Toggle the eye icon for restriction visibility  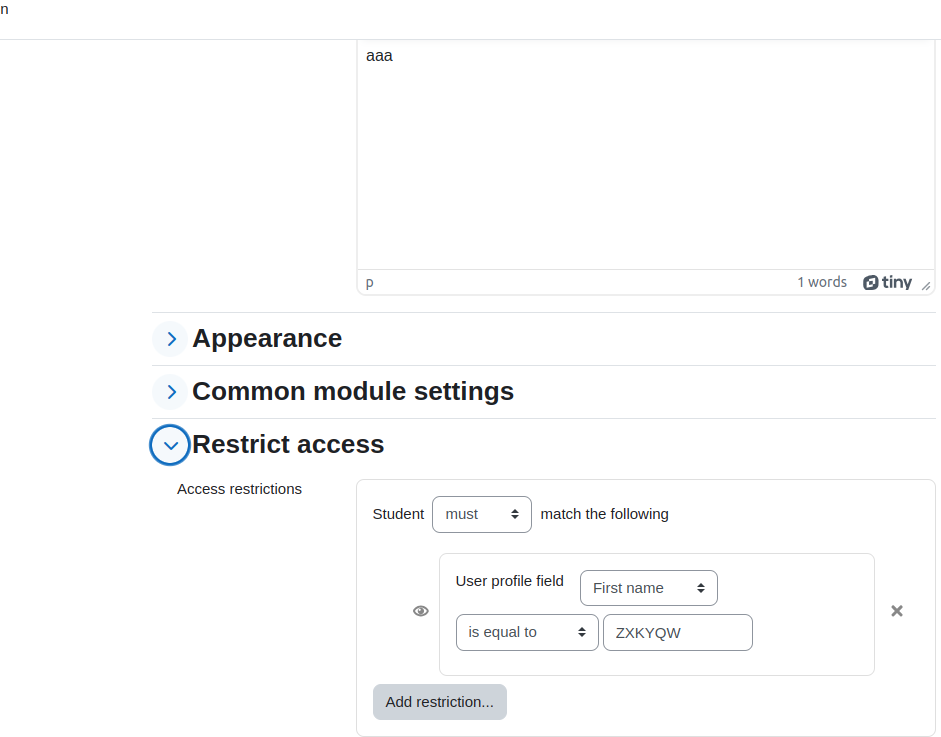click(421, 611)
